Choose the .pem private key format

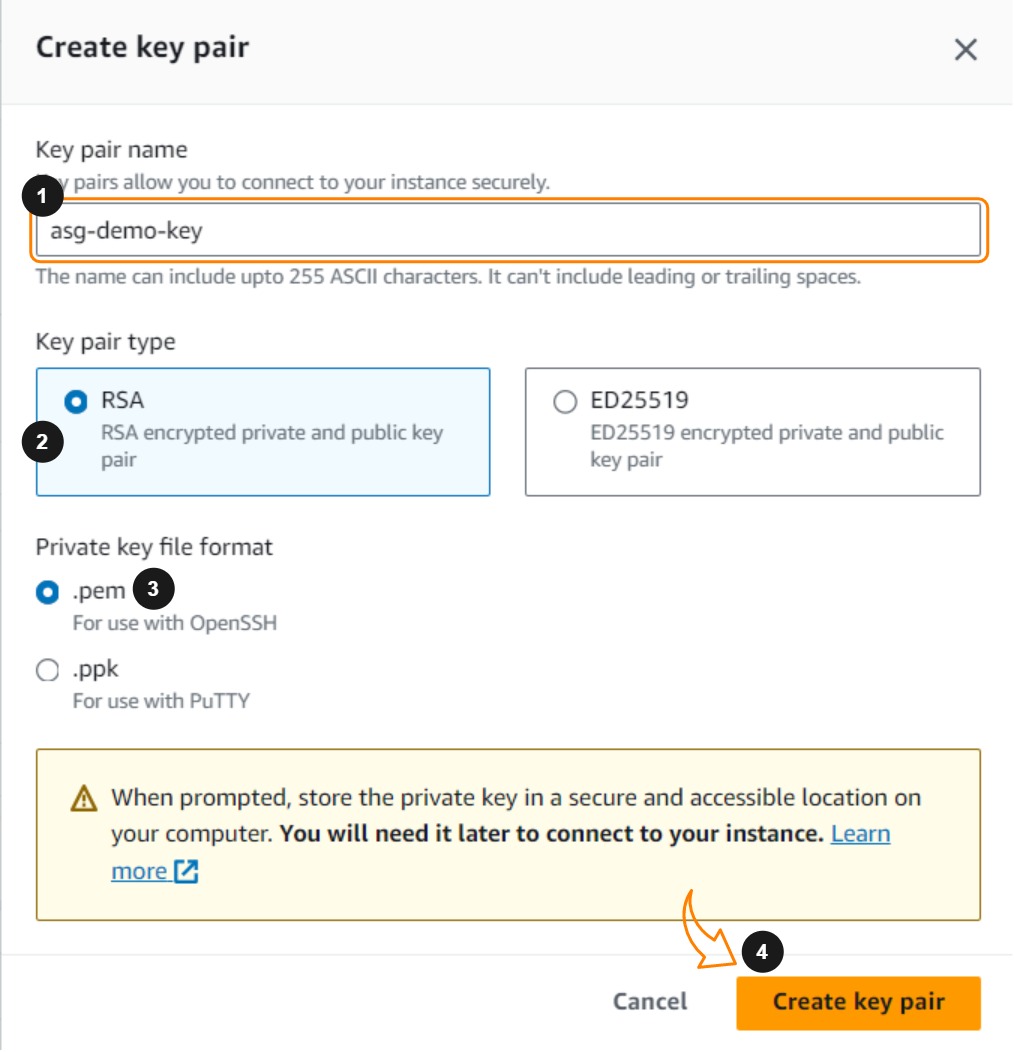(x=47, y=592)
